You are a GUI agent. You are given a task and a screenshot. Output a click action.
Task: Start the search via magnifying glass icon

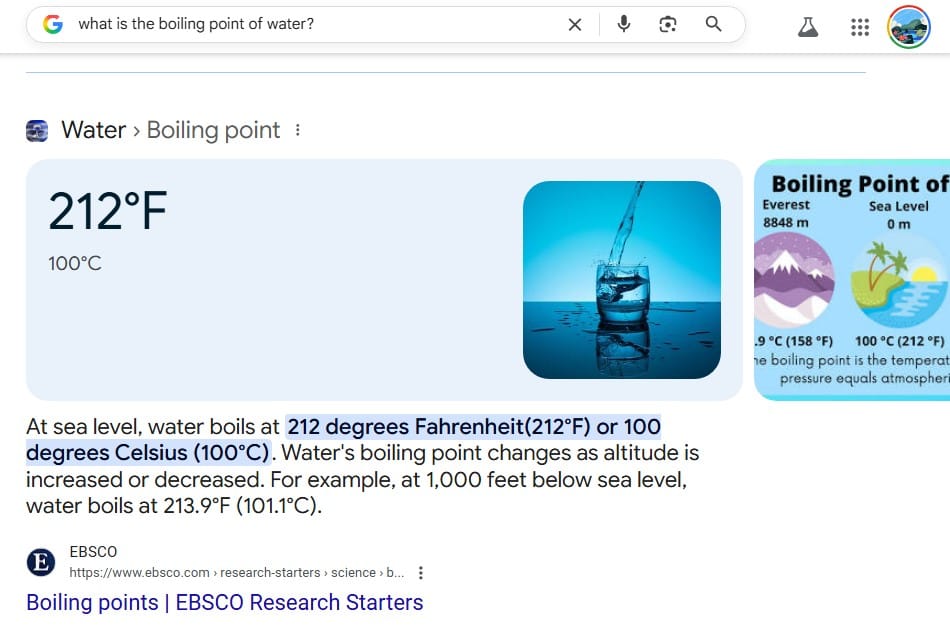tap(712, 24)
